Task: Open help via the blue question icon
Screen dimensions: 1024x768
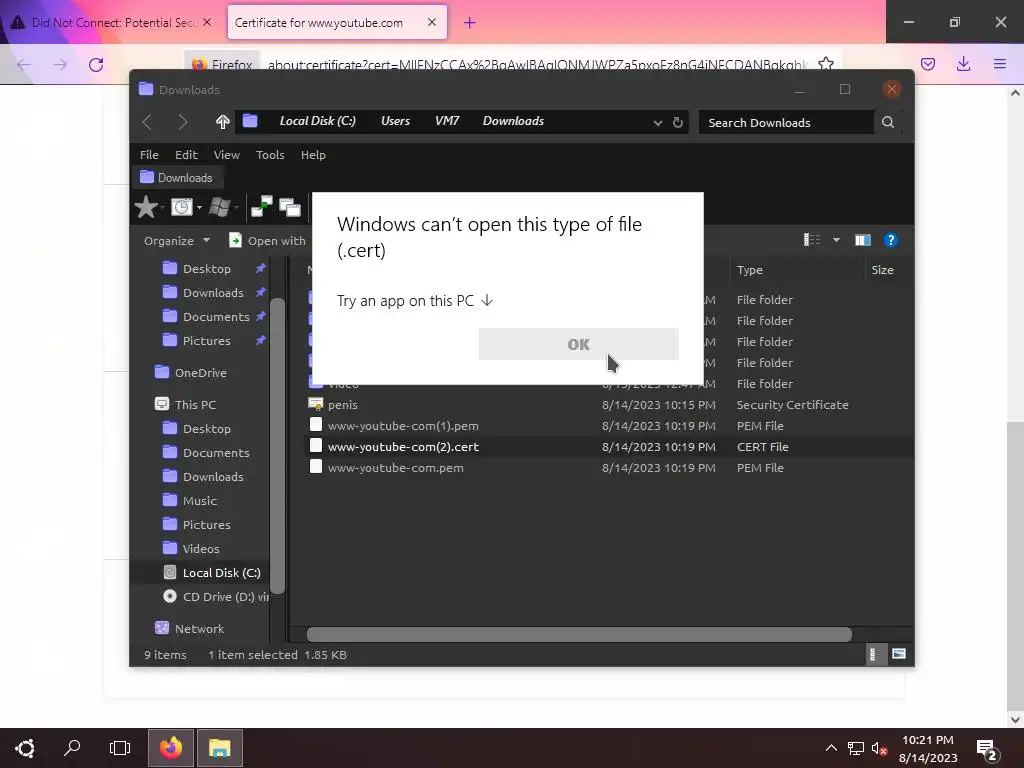Action: pyautogui.click(x=890, y=240)
